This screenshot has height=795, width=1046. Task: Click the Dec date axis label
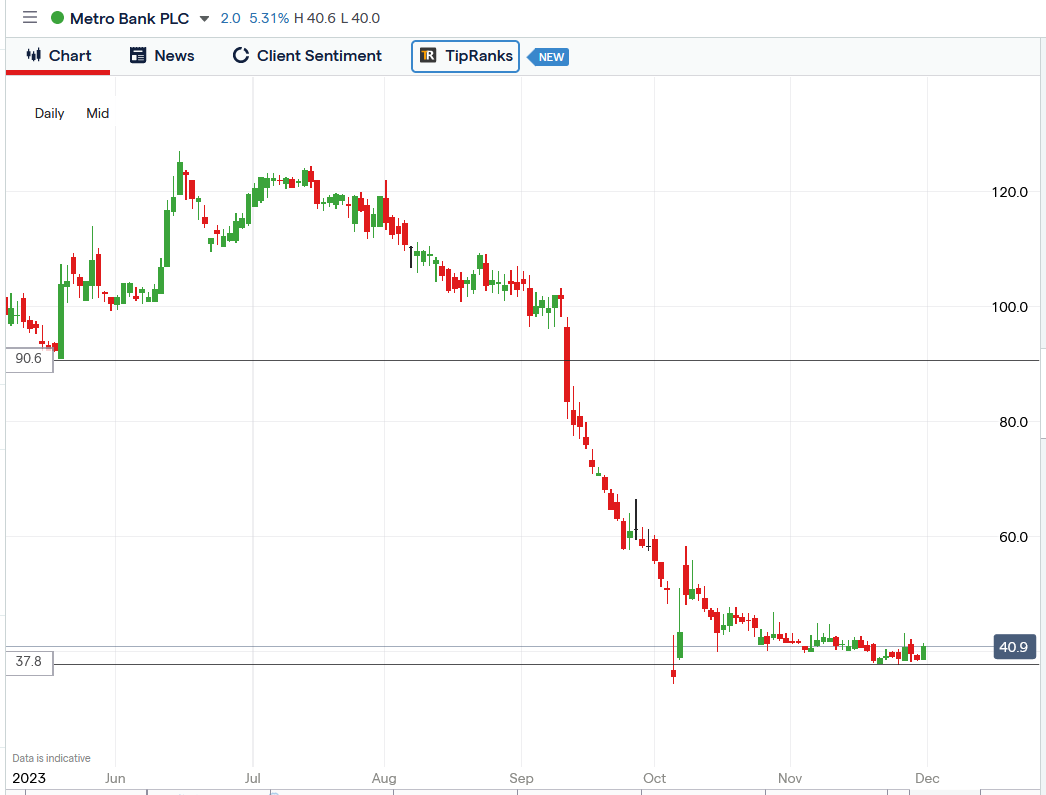(927, 778)
